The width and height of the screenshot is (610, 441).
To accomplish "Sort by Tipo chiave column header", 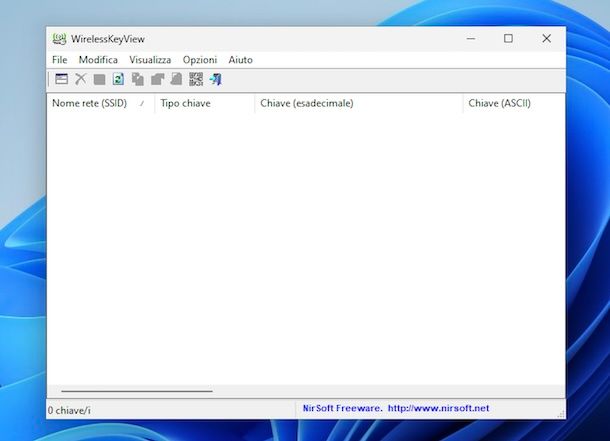I will 204,103.
